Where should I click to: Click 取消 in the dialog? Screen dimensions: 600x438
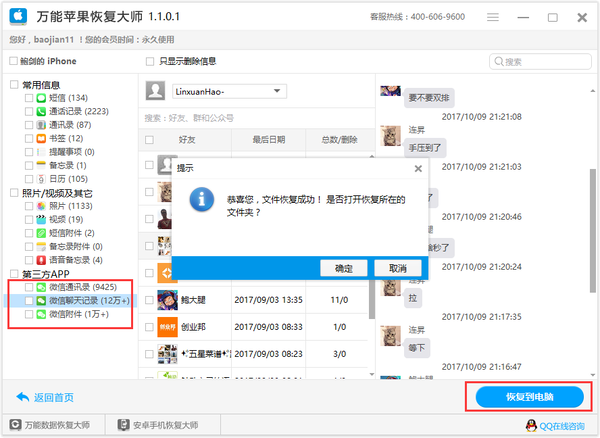(x=398, y=268)
